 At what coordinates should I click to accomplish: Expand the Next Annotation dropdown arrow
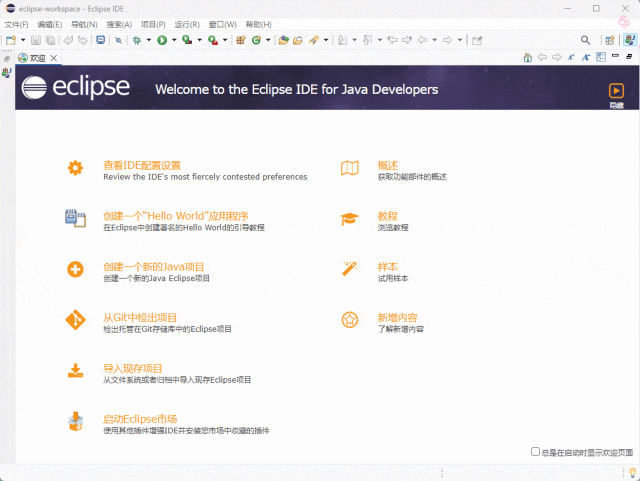coord(354,40)
